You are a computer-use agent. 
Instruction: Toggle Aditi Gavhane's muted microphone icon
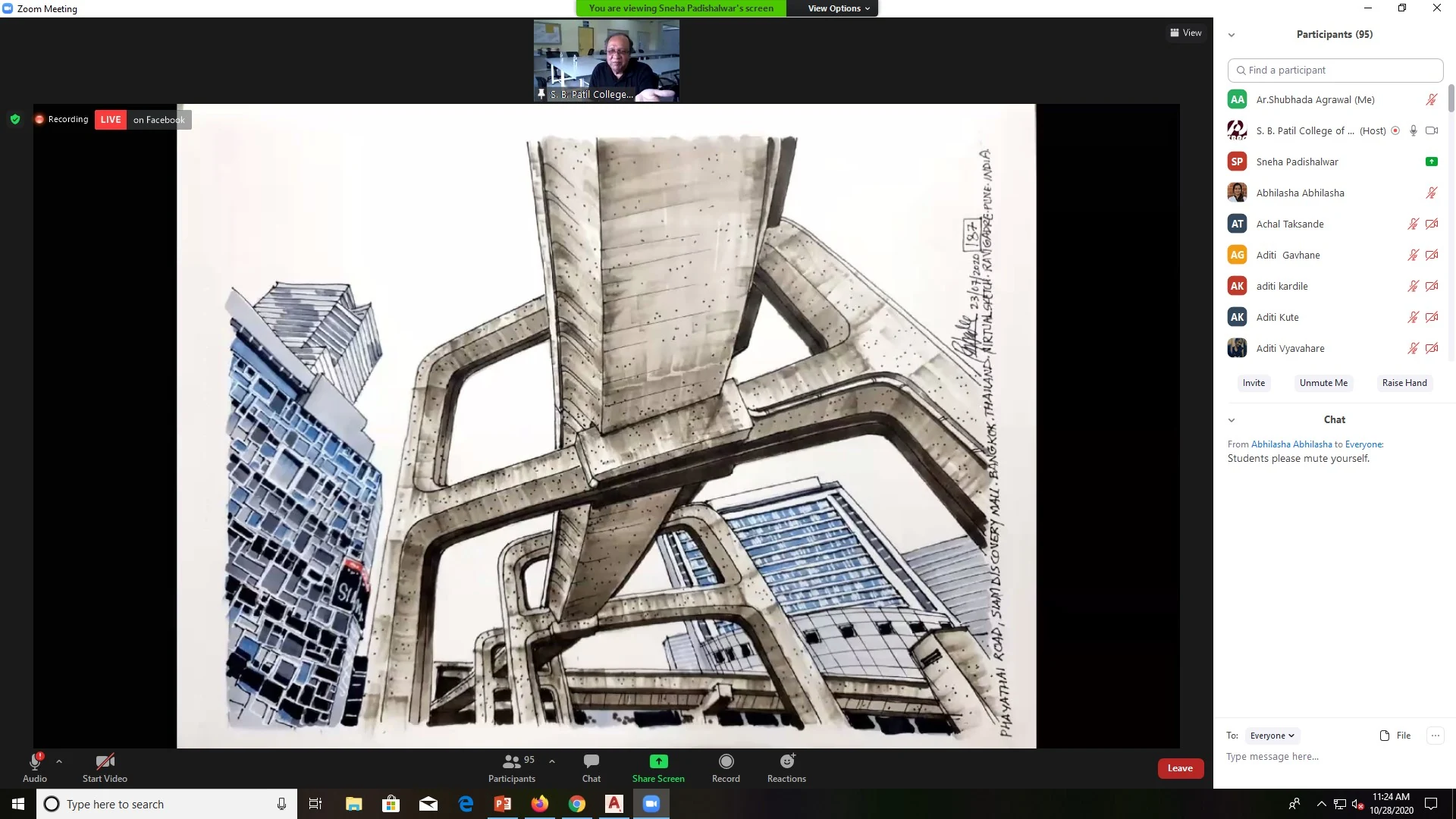click(1414, 255)
